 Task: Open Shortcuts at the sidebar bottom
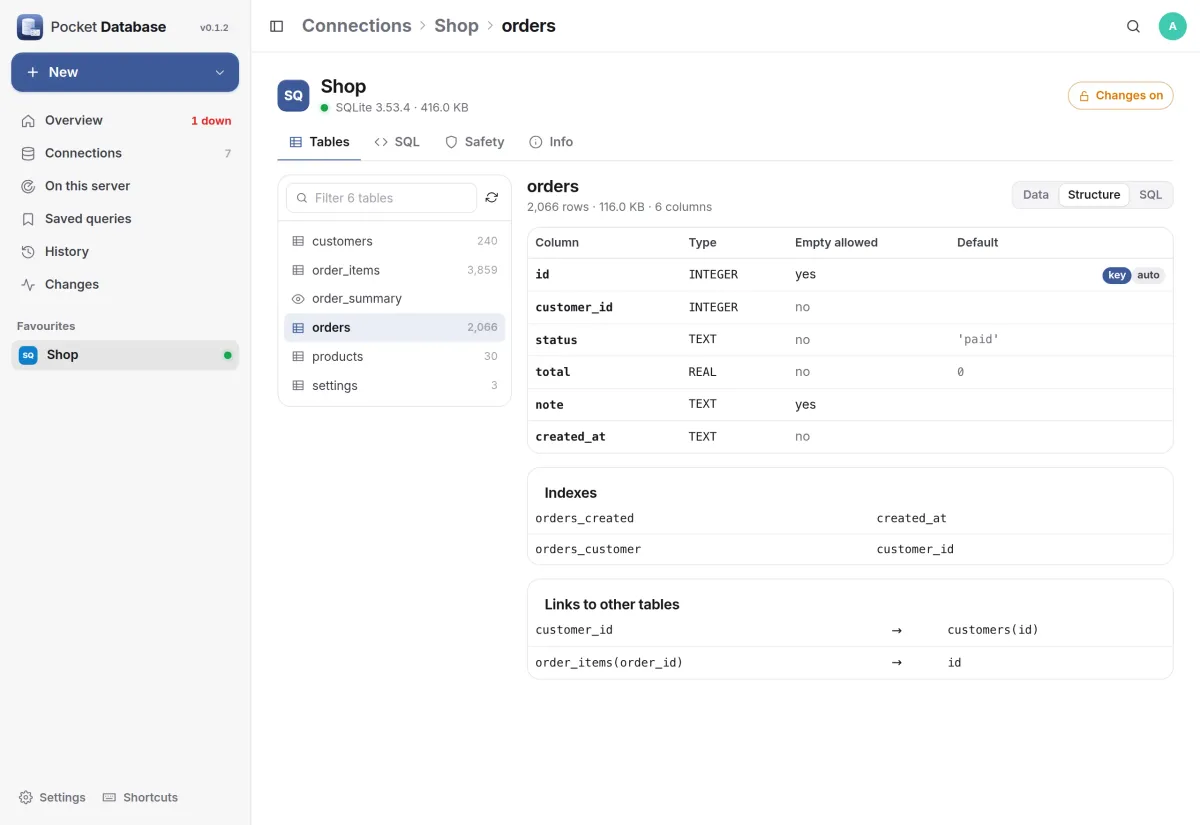(140, 797)
